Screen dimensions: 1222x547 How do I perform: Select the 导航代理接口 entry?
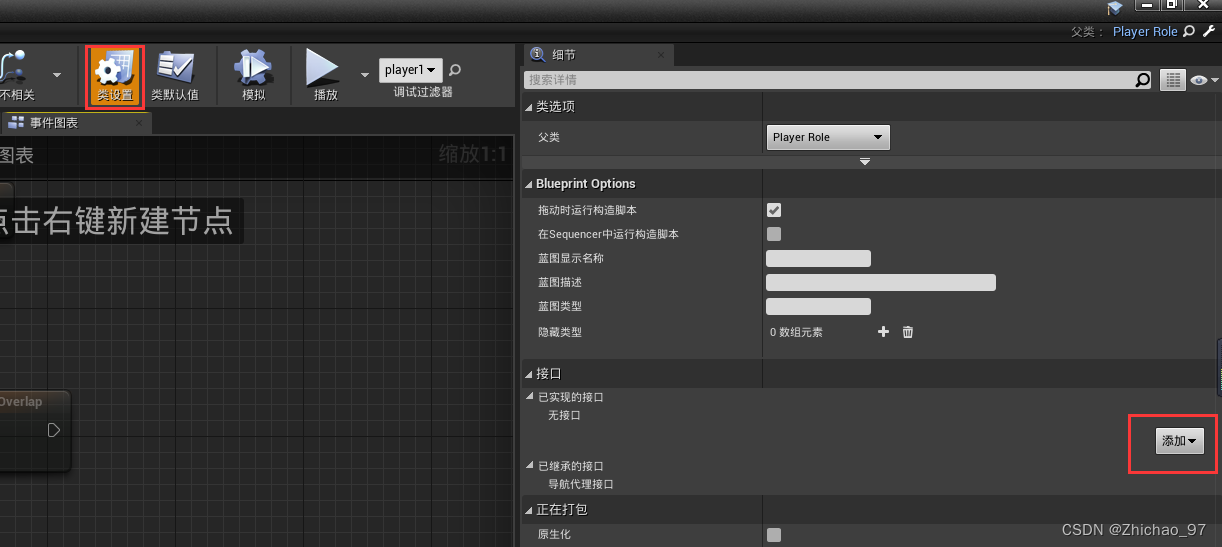pyautogui.click(x=581, y=484)
